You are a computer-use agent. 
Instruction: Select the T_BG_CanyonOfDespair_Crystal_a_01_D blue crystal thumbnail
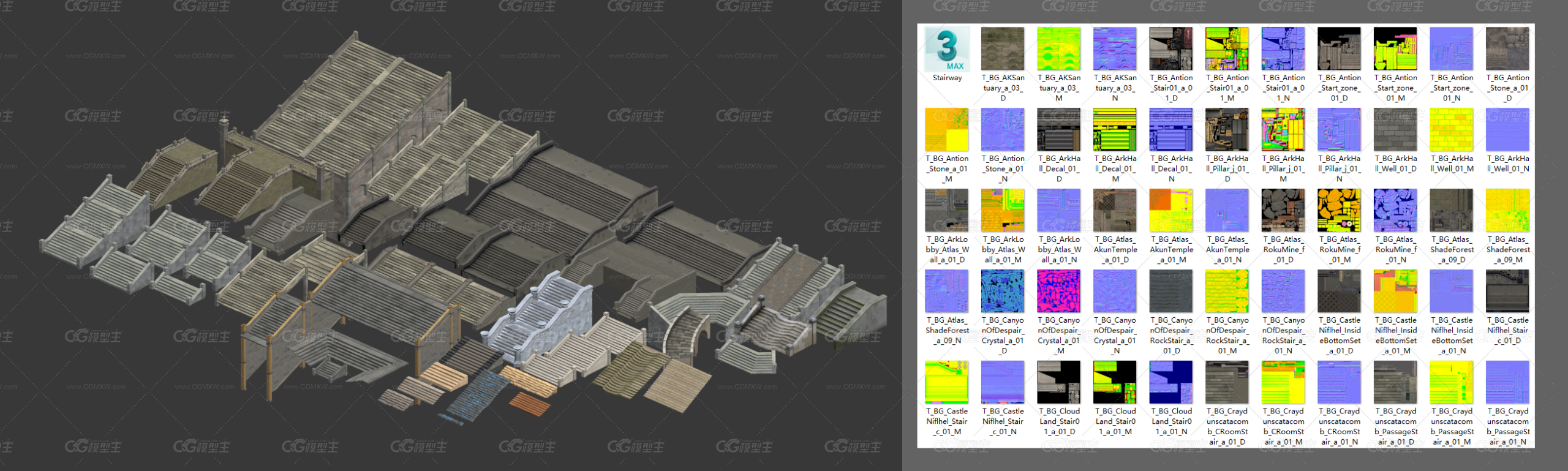coord(1003,292)
